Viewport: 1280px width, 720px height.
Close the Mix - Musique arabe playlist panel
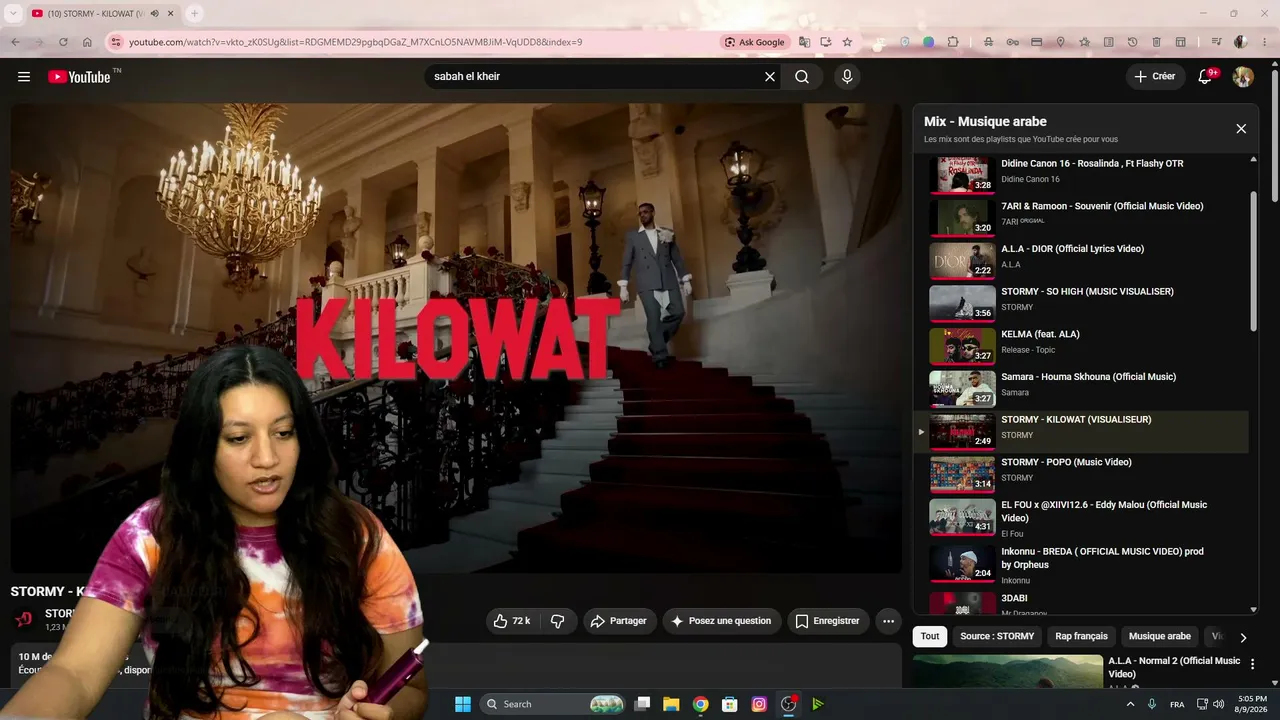(1241, 129)
